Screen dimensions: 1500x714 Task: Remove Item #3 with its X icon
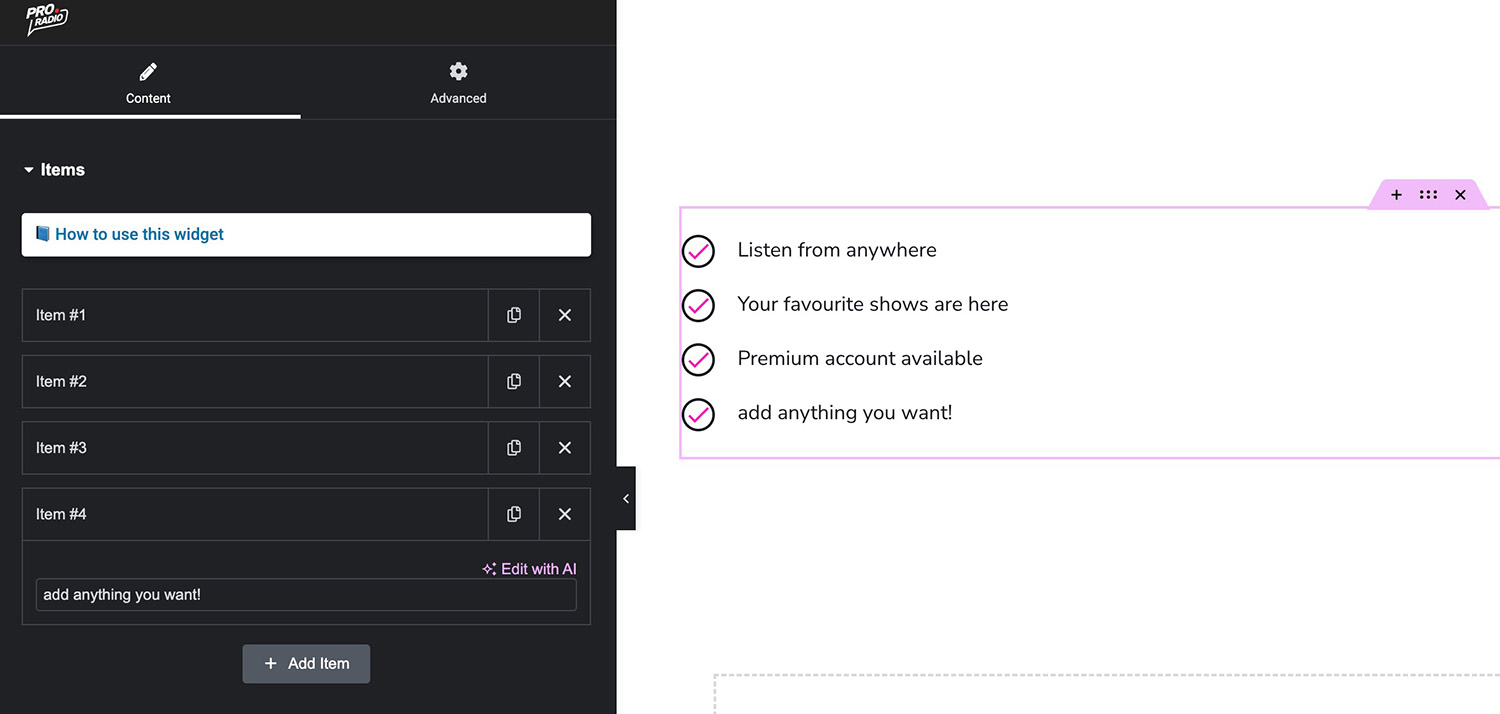click(565, 448)
